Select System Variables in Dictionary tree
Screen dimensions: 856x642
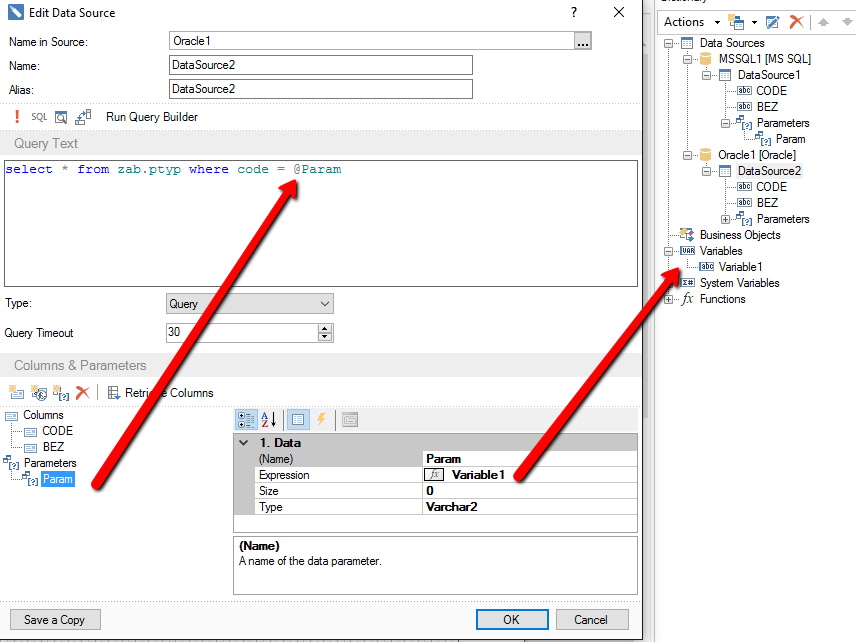(739, 283)
